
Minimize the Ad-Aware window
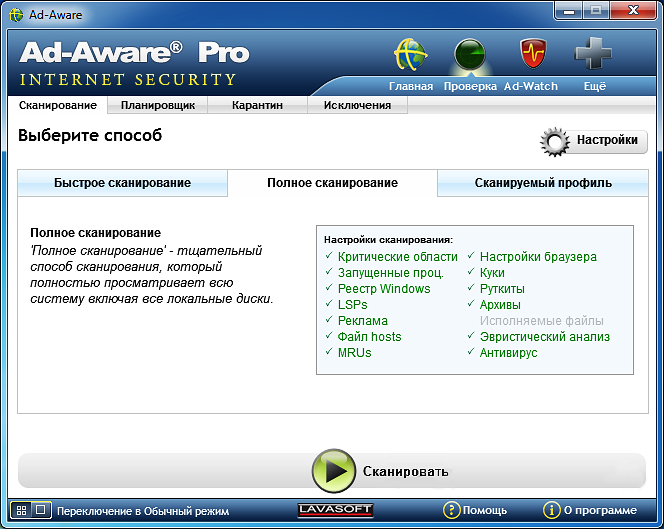coord(568,11)
